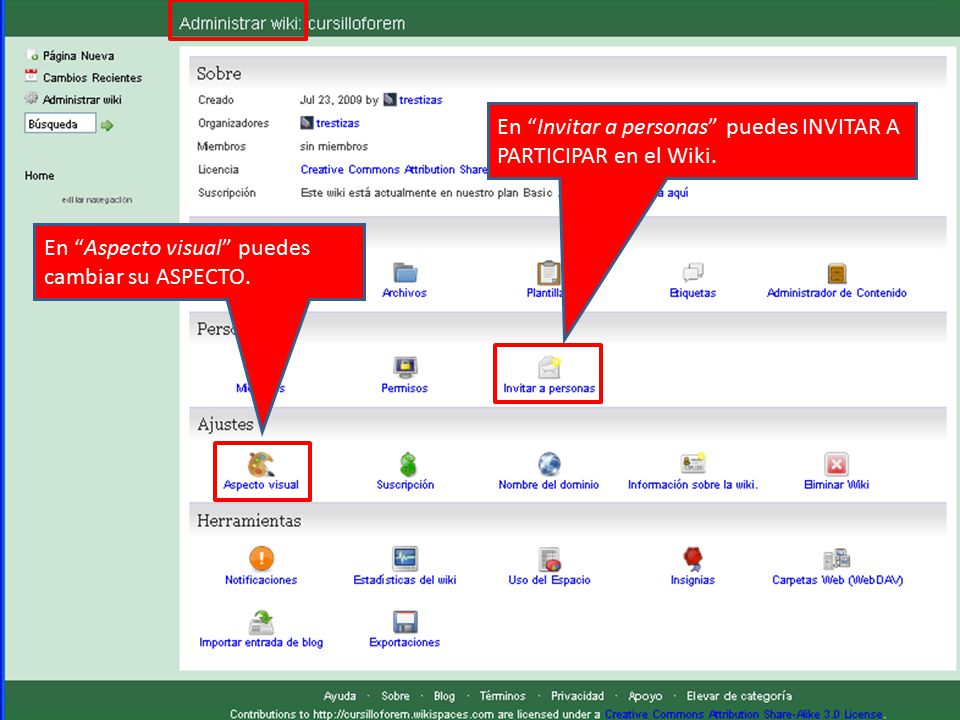
Task: Click the Plantillas clipboard icon
Action: [548, 272]
